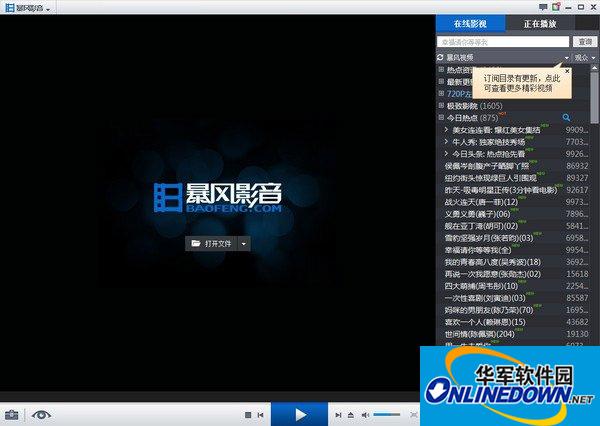Click the magnifier icon in 今日热点 row
Image resolution: width=600 pixels, height=426 pixels.
tap(566, 118)
